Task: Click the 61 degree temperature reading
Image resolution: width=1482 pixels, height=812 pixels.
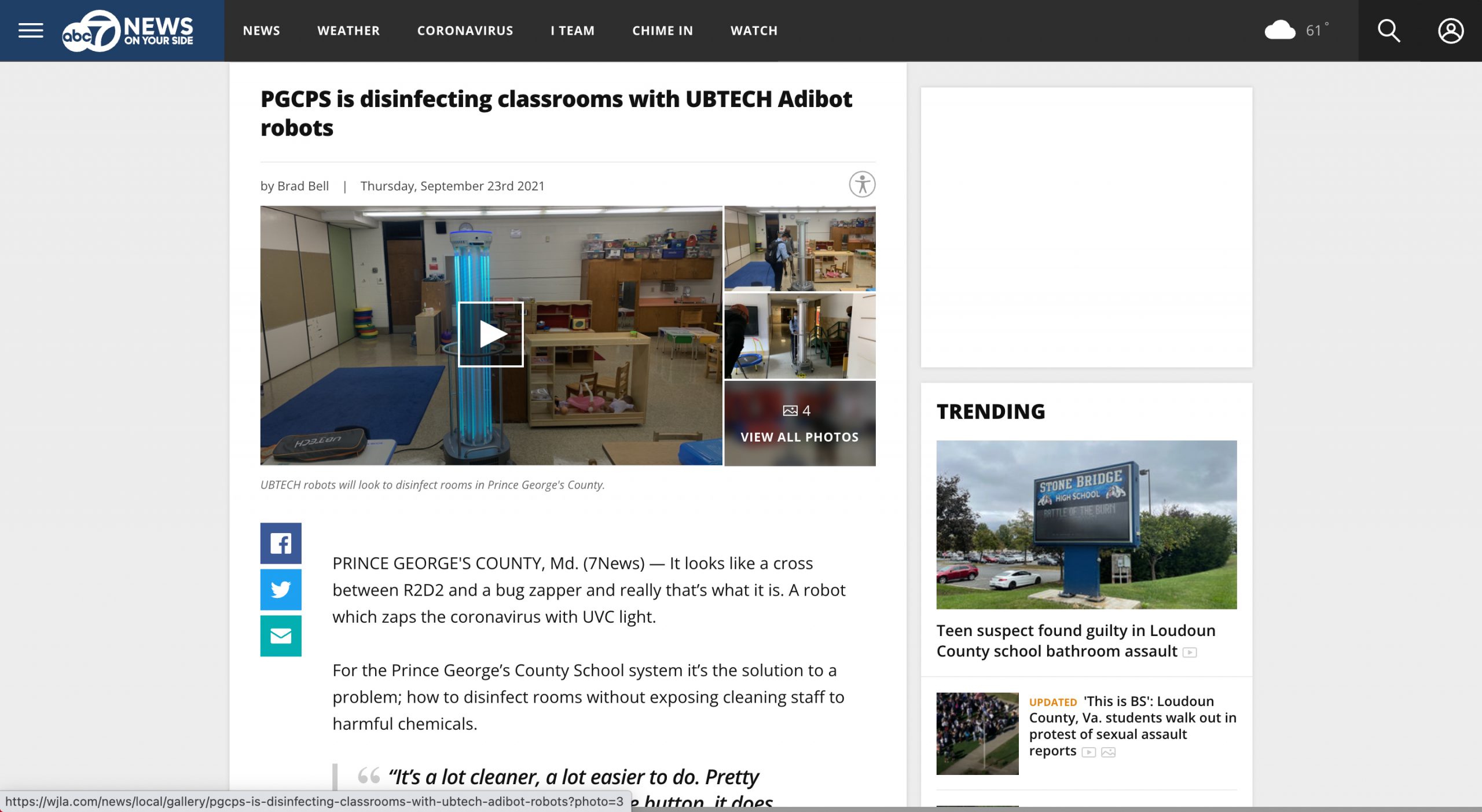Action: coord(1316,30)
